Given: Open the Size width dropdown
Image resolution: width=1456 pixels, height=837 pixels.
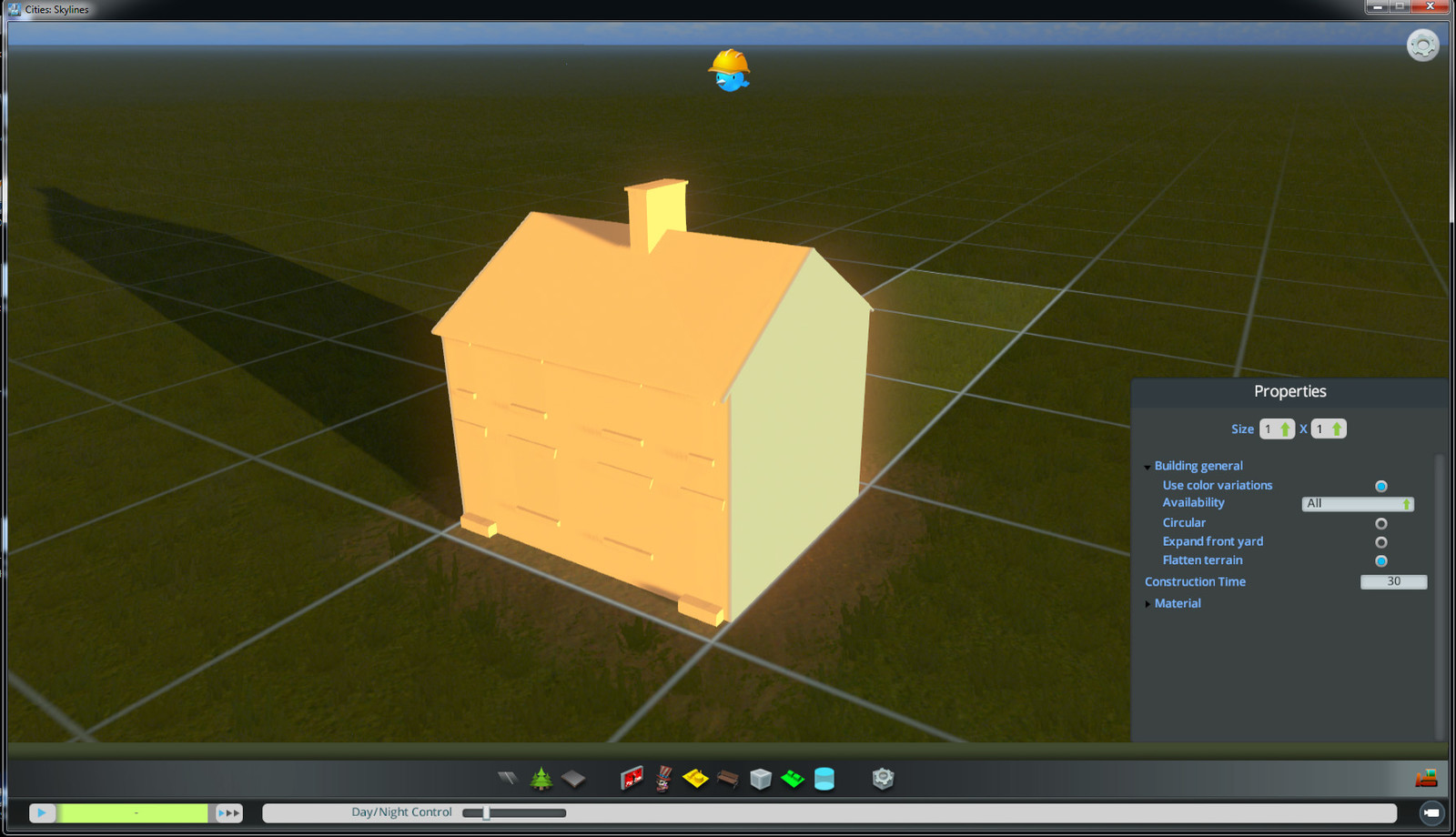Looking at the screenshot, I should pos(1277,429).
